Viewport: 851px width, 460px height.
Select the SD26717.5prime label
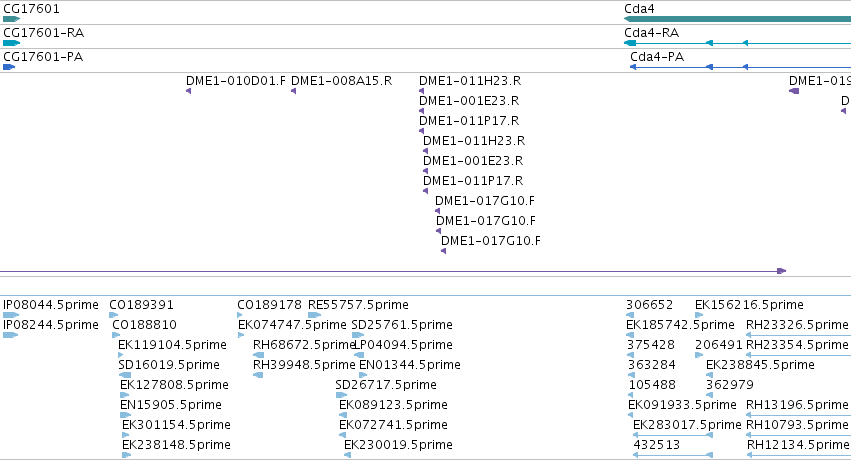point(386,385)
